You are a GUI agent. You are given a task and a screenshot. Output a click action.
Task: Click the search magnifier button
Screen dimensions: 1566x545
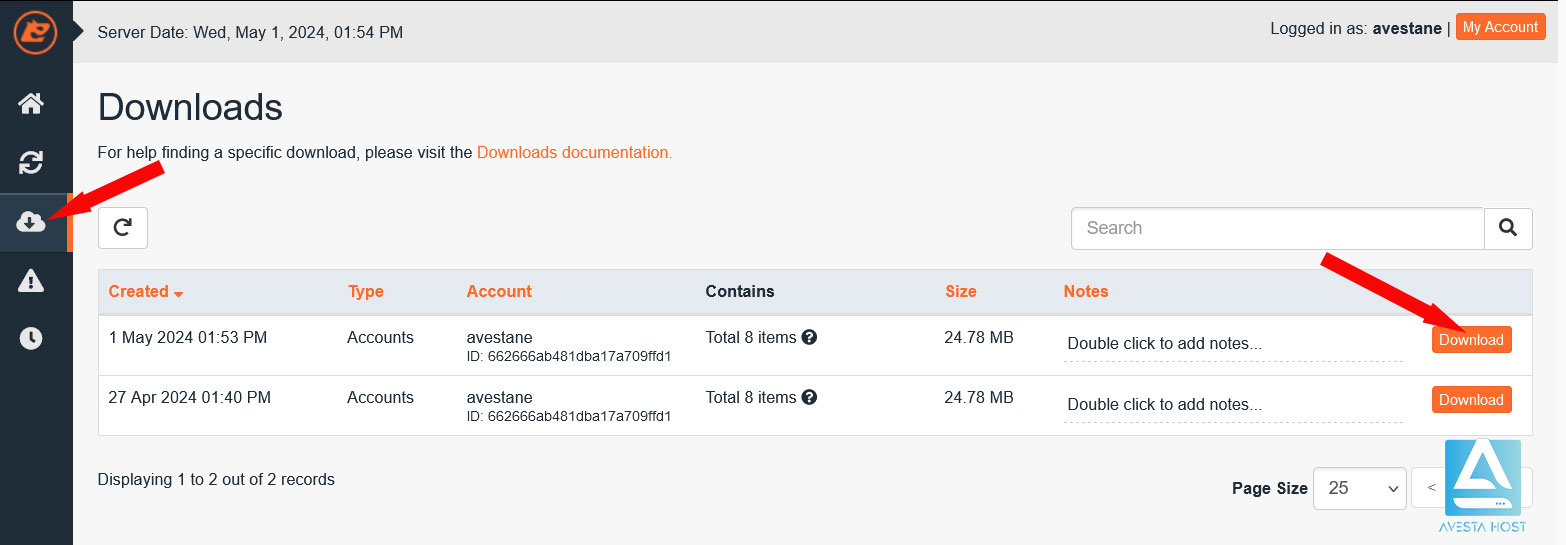click(x=1508, y=228)
